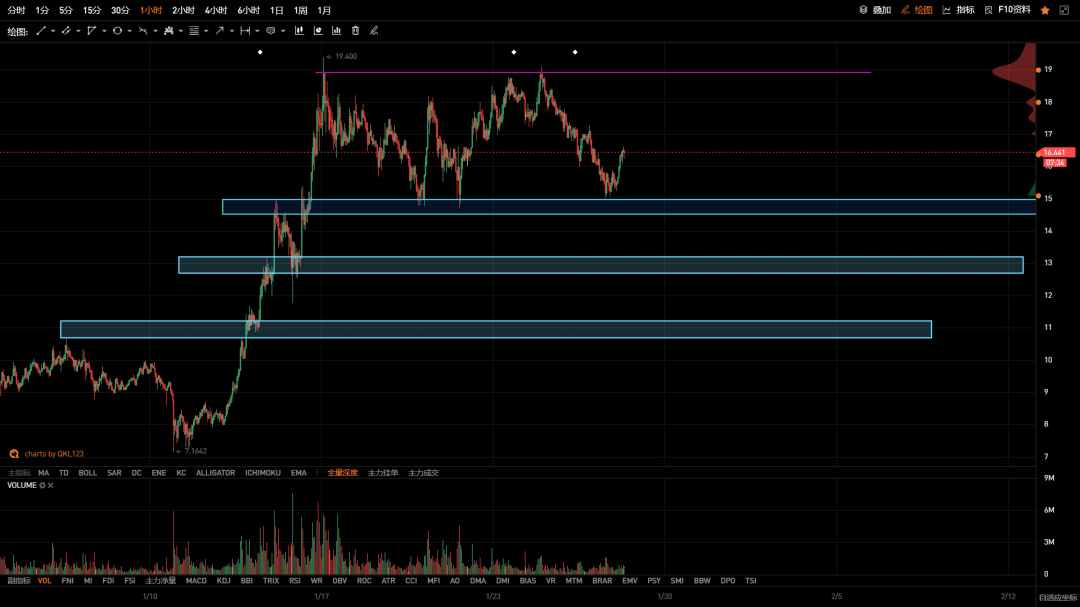Expand the pitchfork tool dropdown
The image size is (1080, 607).
pyautogui.click(x=180, y=31)
